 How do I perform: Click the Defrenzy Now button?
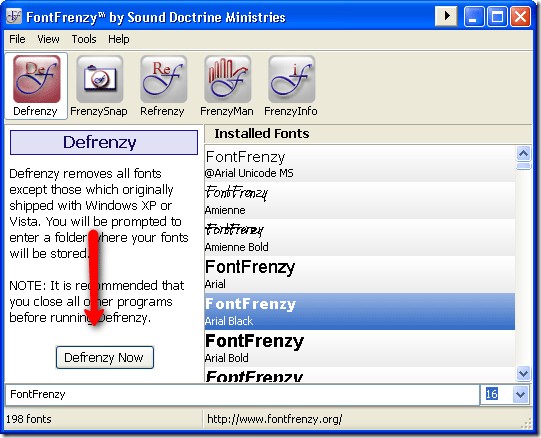(105, 357)
